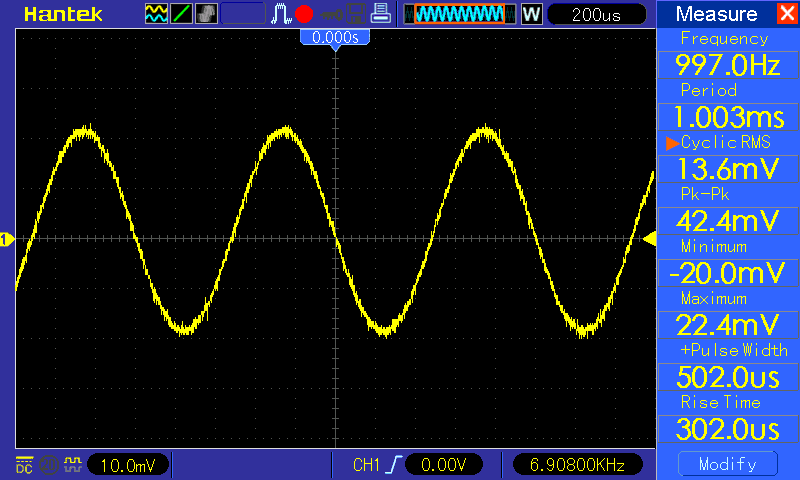The height and width of the screenshot is (480, 800).
Task: Click the red record/stop indicator
Action: tap(304, 14)
